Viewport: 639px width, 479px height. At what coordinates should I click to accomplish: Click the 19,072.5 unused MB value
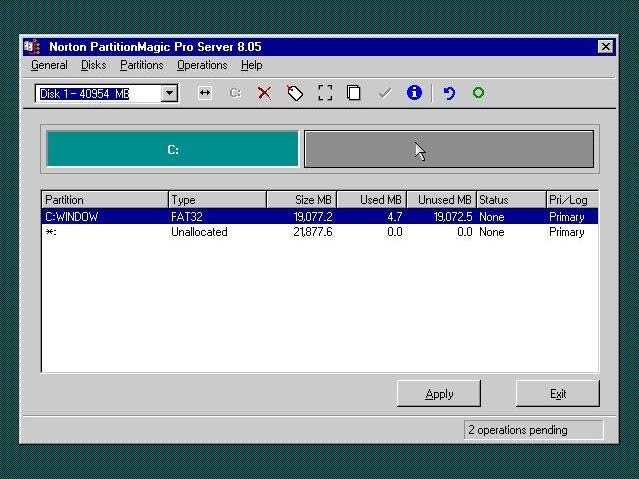(453, 216)
